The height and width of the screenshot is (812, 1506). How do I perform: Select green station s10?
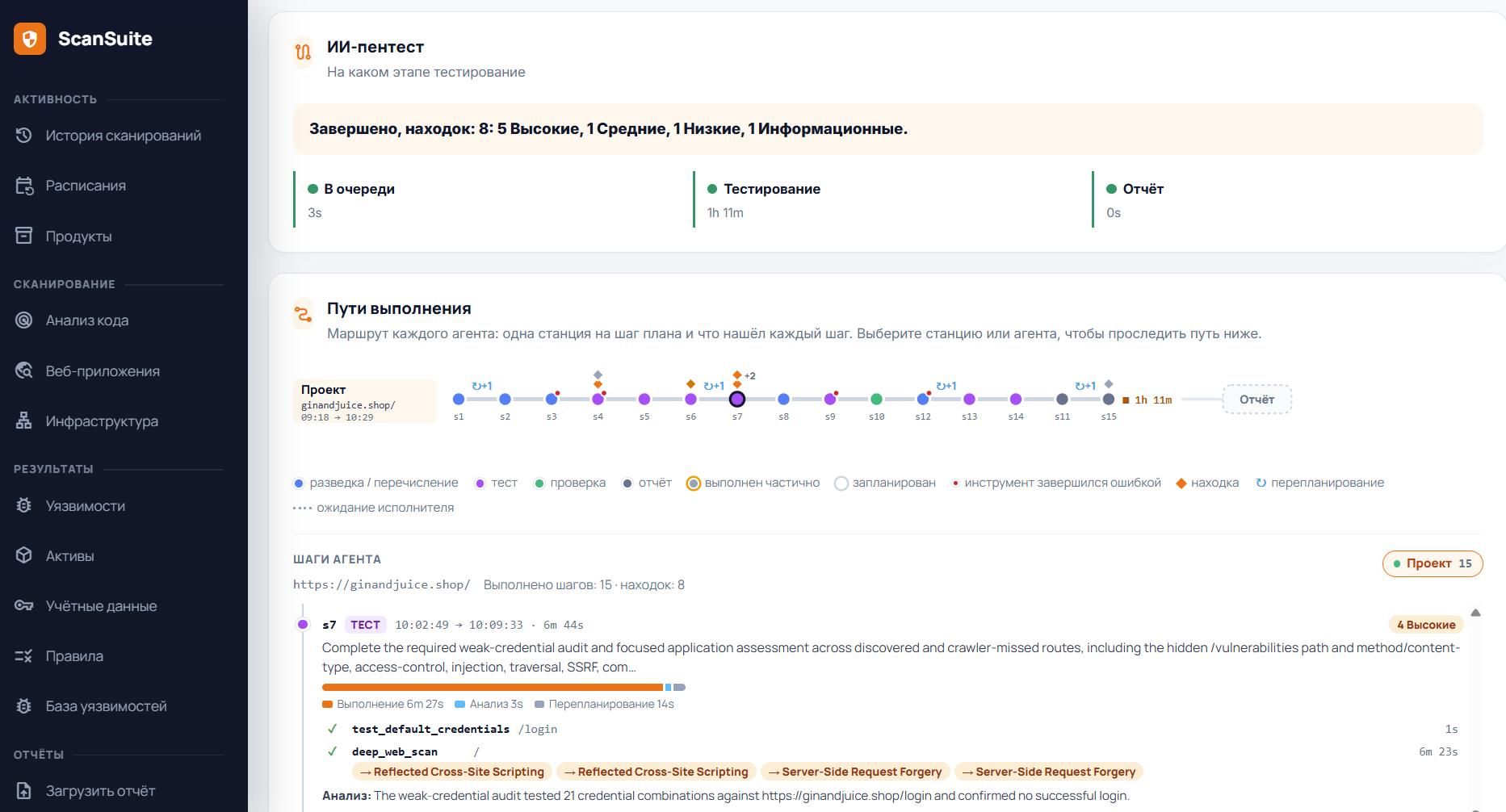(876, 399)
